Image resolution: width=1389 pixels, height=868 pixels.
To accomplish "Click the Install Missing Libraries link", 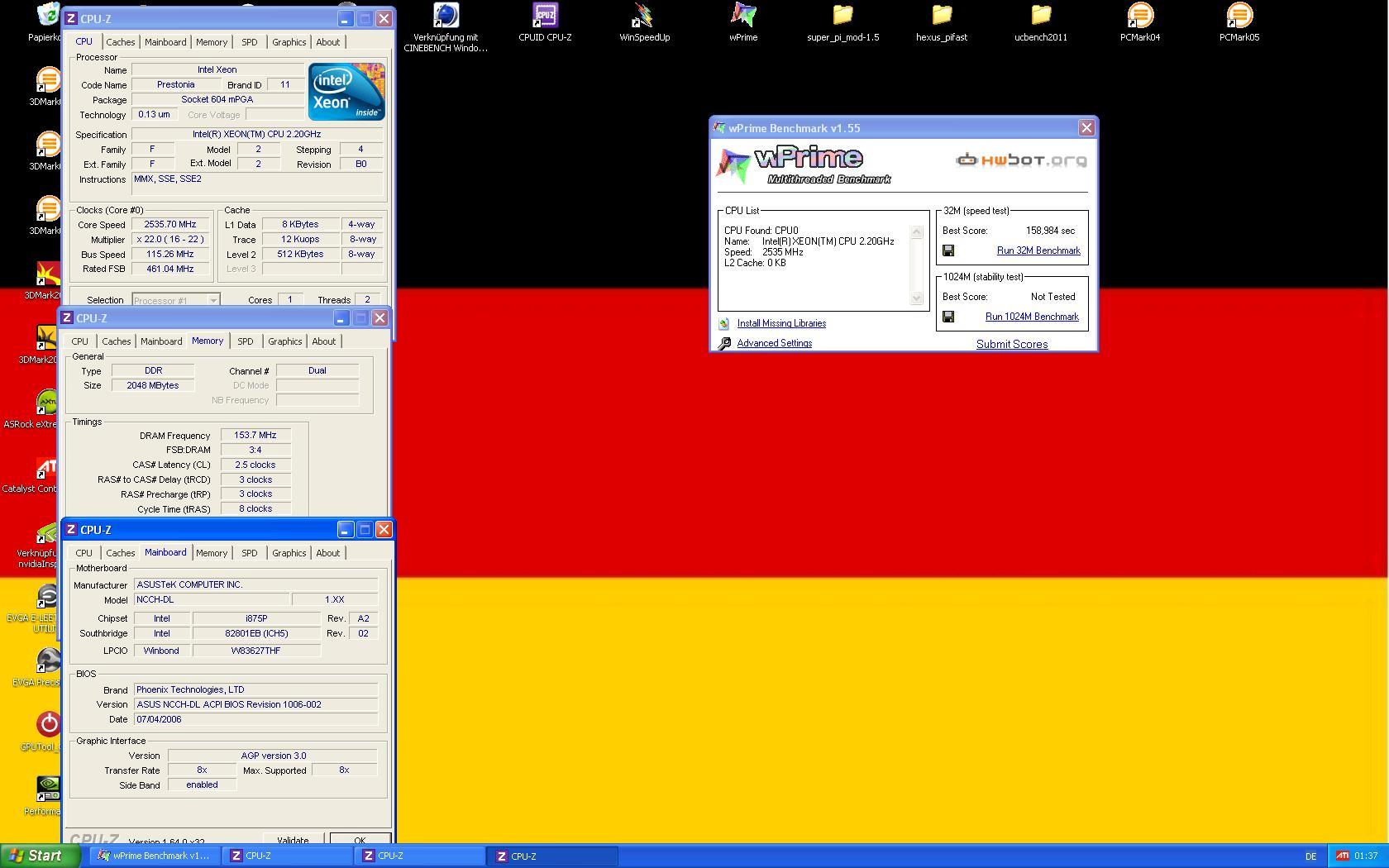I will click(781, 323).
